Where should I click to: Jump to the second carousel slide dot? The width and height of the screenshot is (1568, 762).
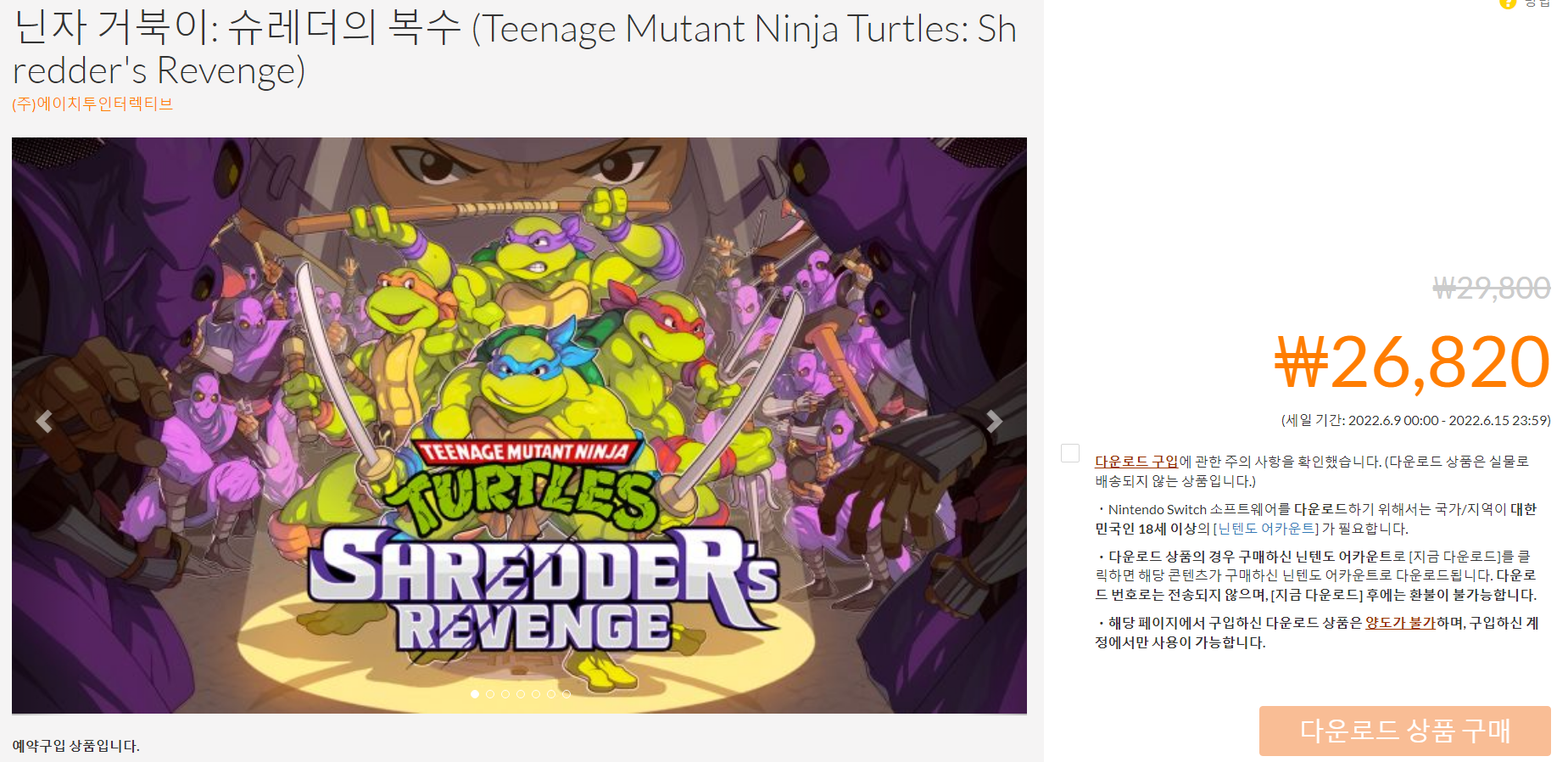pos(490,694)
